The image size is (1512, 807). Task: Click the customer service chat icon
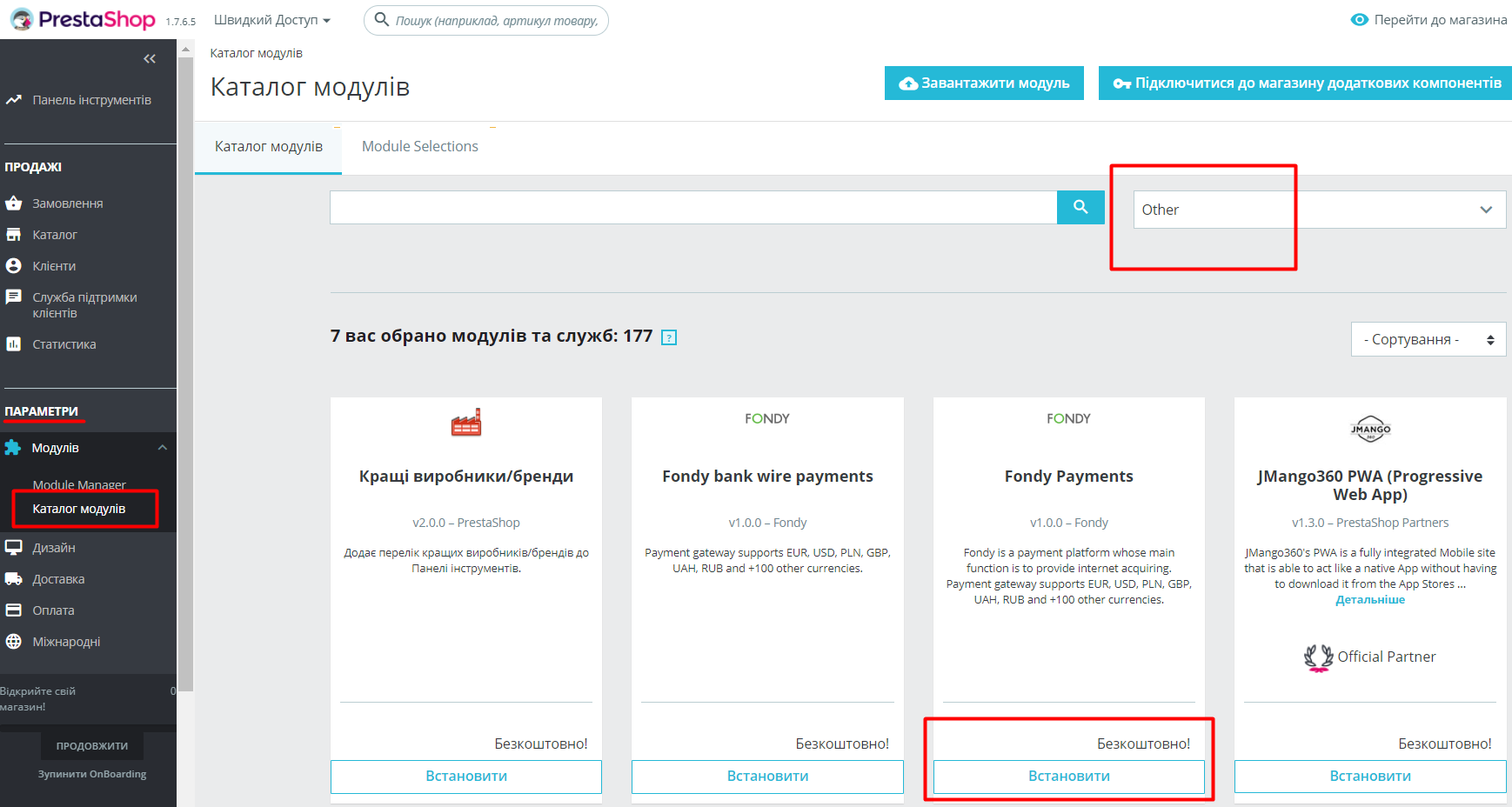(13, 297)
